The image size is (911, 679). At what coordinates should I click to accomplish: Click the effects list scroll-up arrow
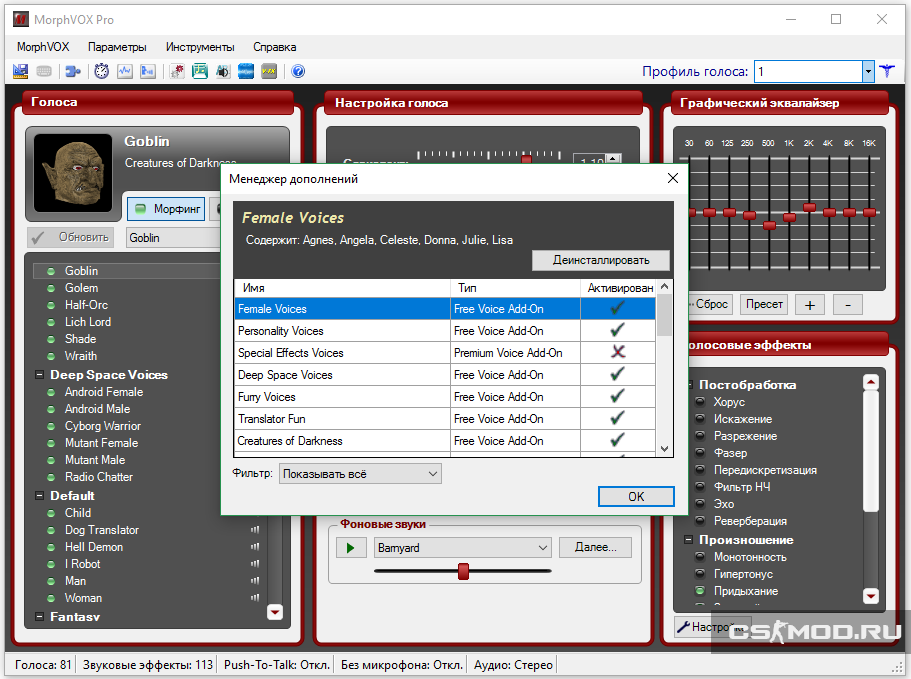point(870,382)
